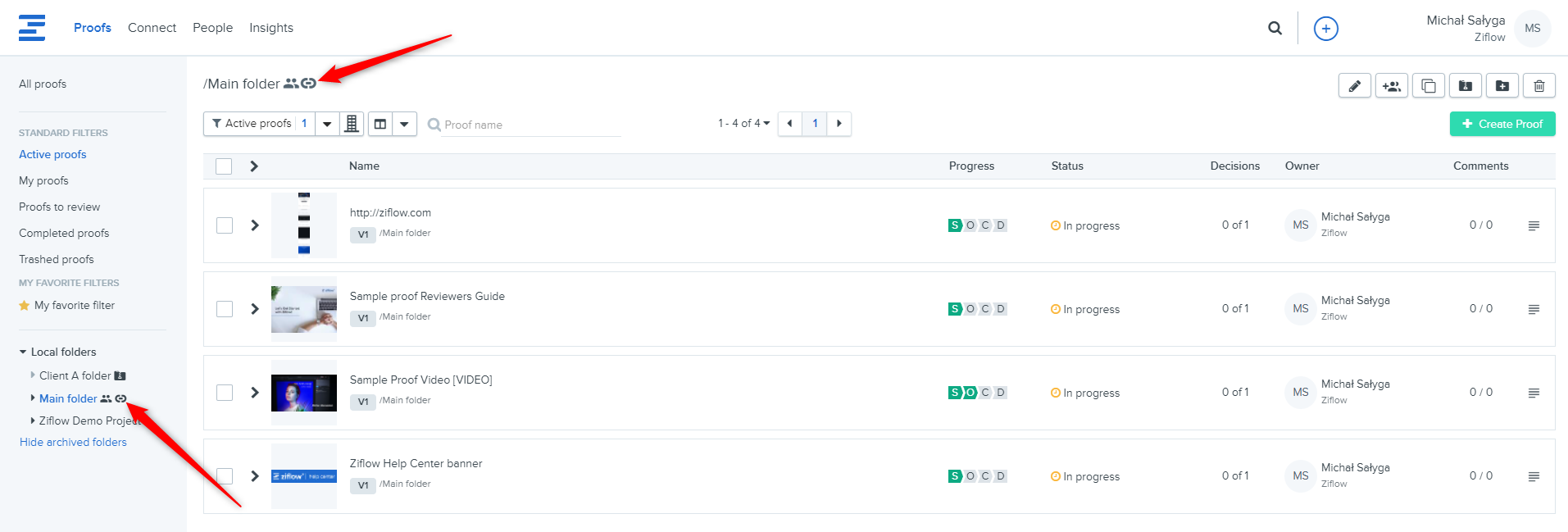Click the trash delete folder icon
The width and height of the screenshot is (1568, 532).
point(1538,86)
